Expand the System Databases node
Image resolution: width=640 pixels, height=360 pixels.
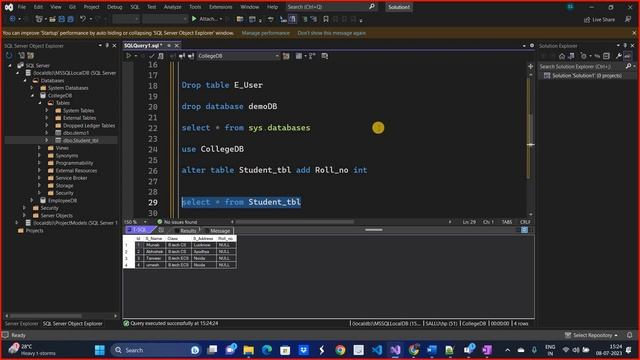pos(32,88)
